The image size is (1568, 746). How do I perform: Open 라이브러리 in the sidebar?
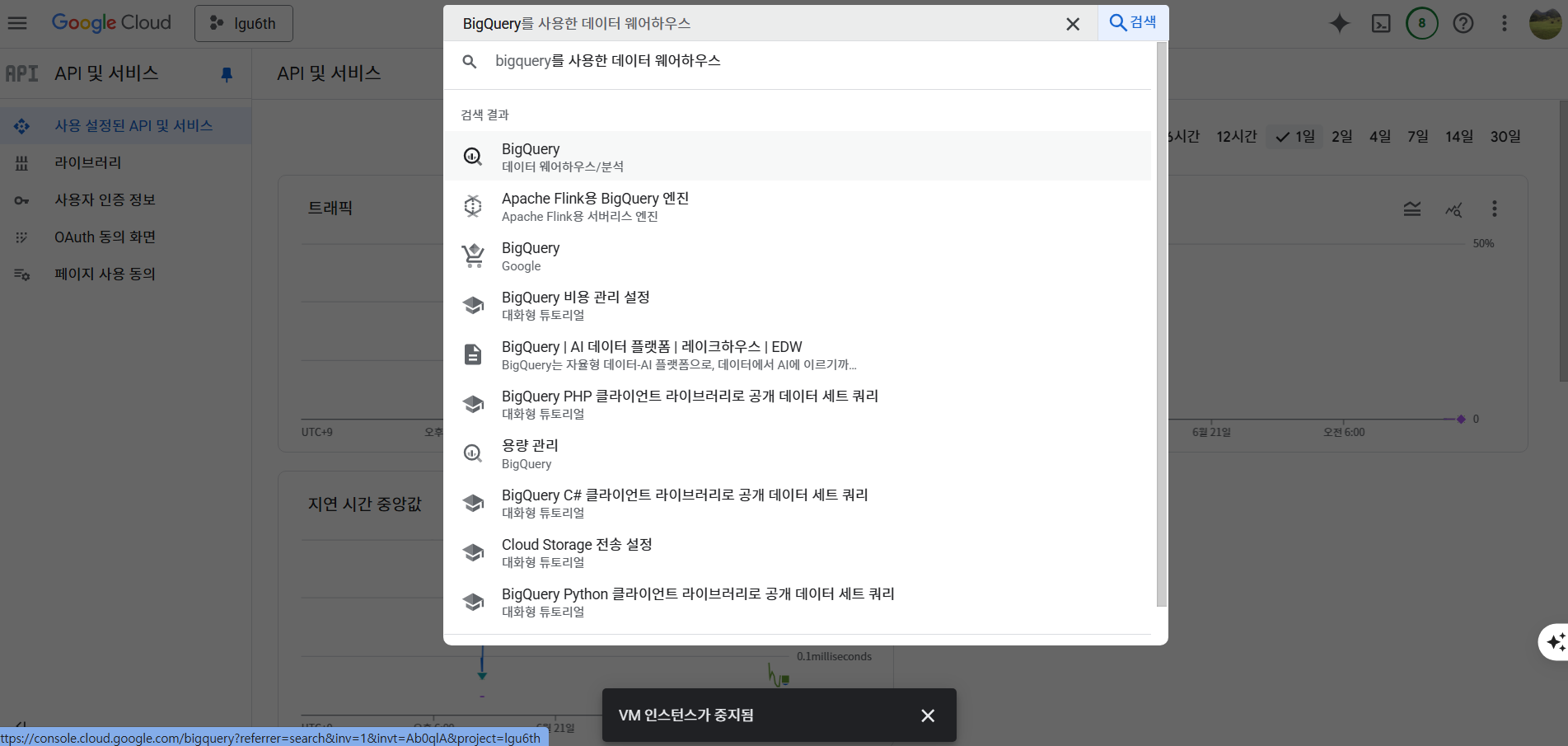coord(125,162)
